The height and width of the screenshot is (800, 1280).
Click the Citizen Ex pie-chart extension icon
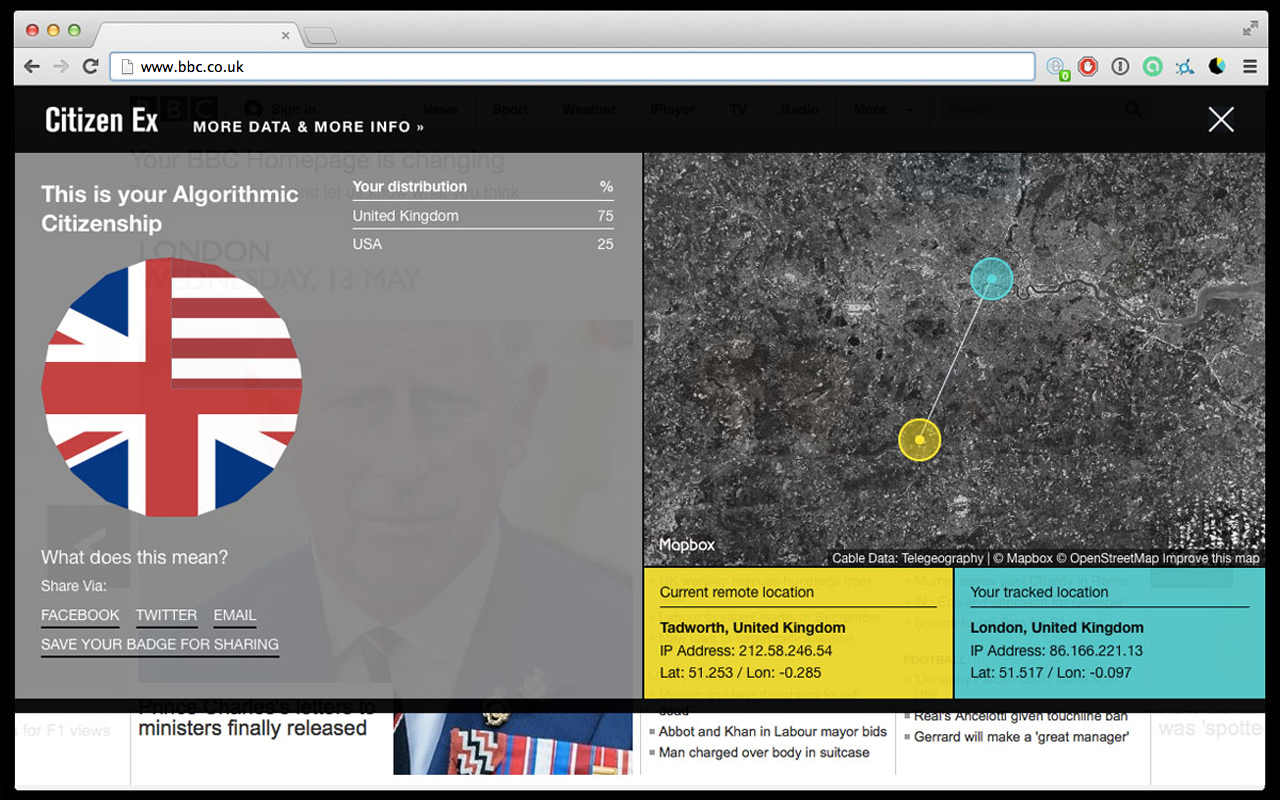click(x=1217, y=67)
